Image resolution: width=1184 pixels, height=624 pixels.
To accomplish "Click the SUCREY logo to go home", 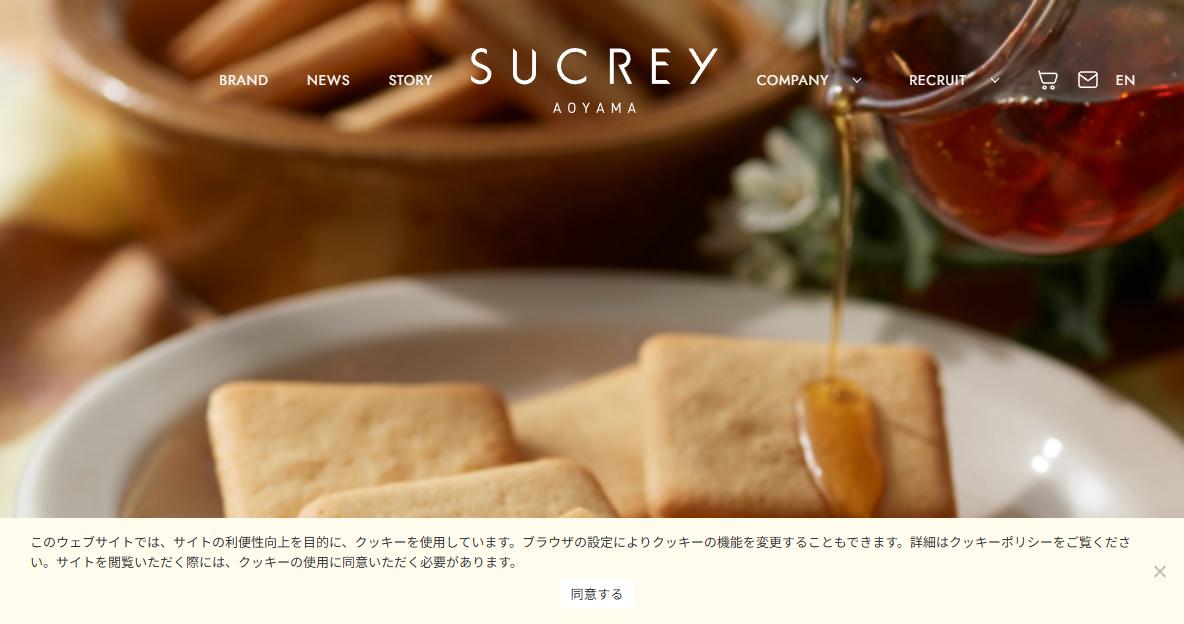I will pyautogui.click(x=594, y=80).
